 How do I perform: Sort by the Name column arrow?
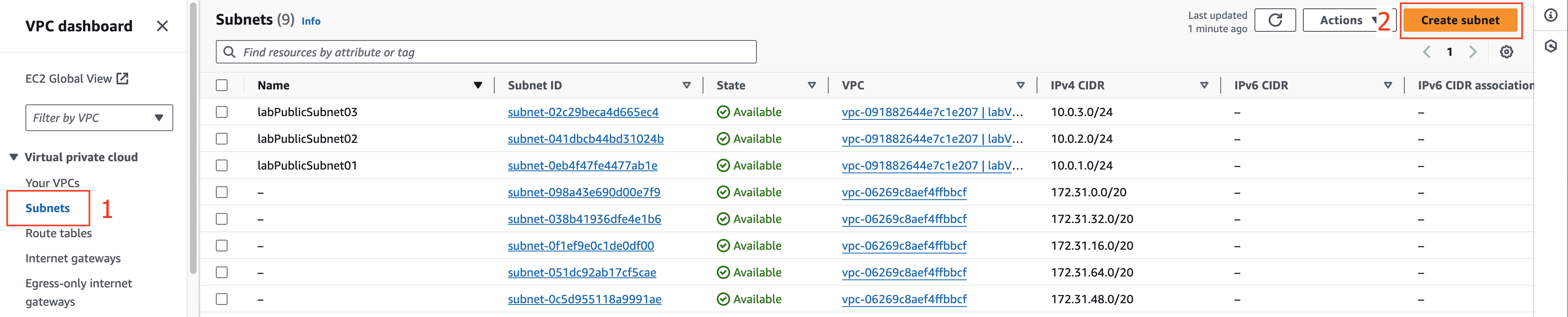(478, 86)
